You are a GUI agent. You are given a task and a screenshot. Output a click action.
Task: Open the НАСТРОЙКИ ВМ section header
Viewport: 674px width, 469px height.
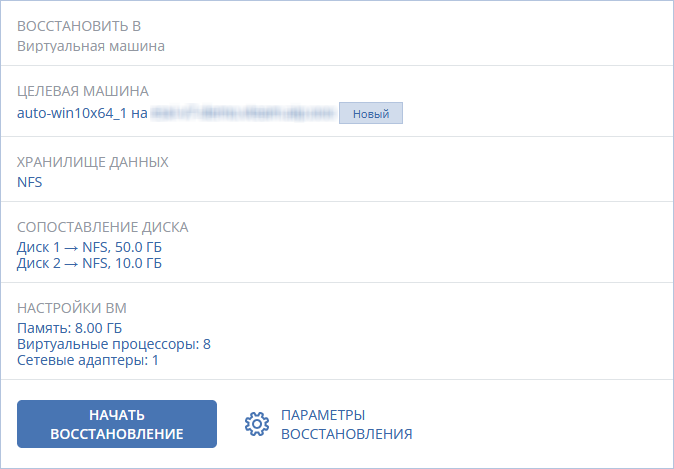pyautogui.click(x=72, y=308)
